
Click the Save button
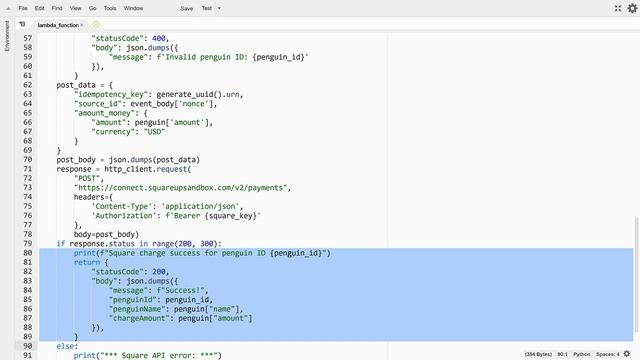(x=187, y=8)
